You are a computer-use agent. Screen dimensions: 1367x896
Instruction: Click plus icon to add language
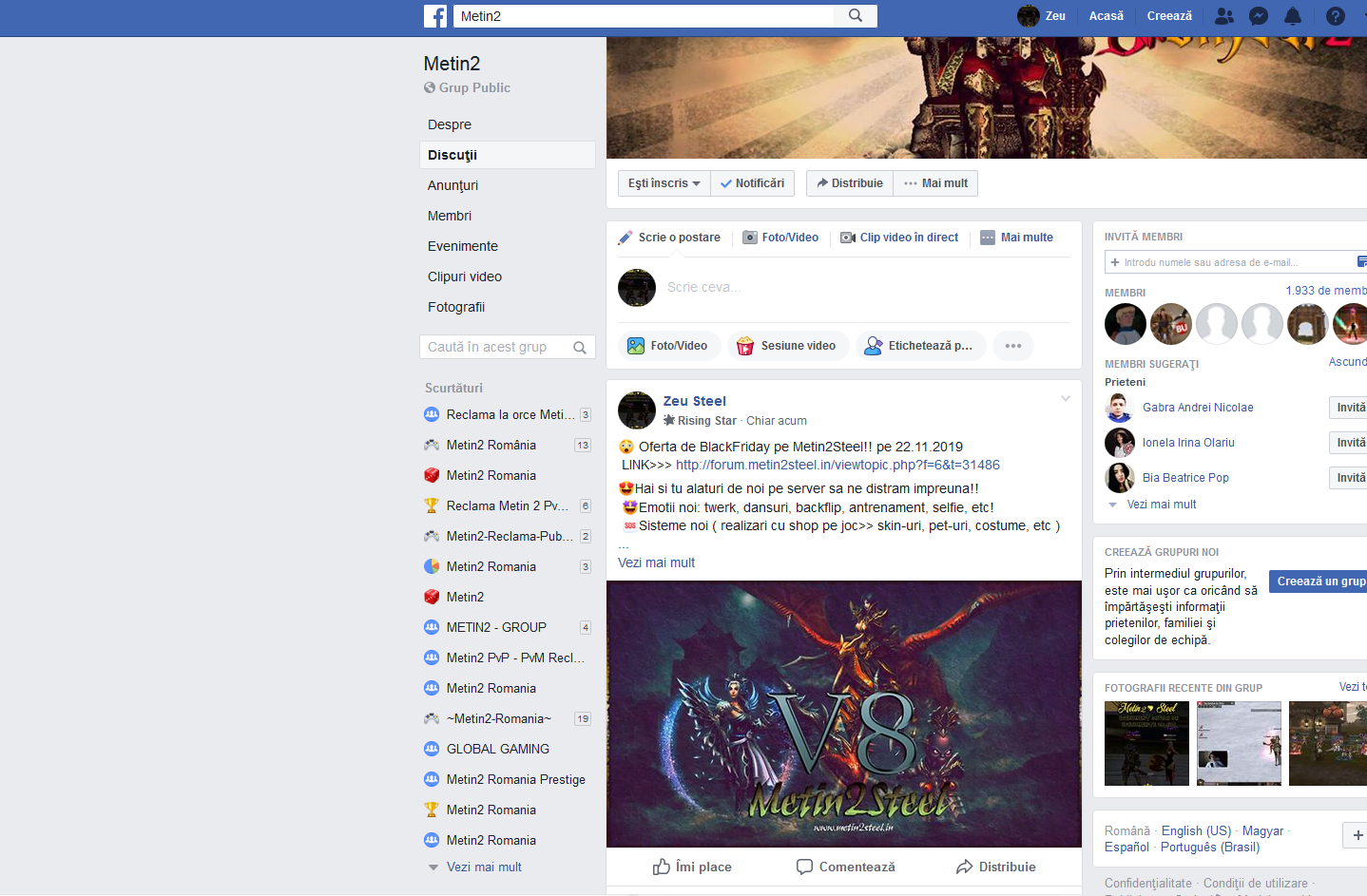point(1357,835)
